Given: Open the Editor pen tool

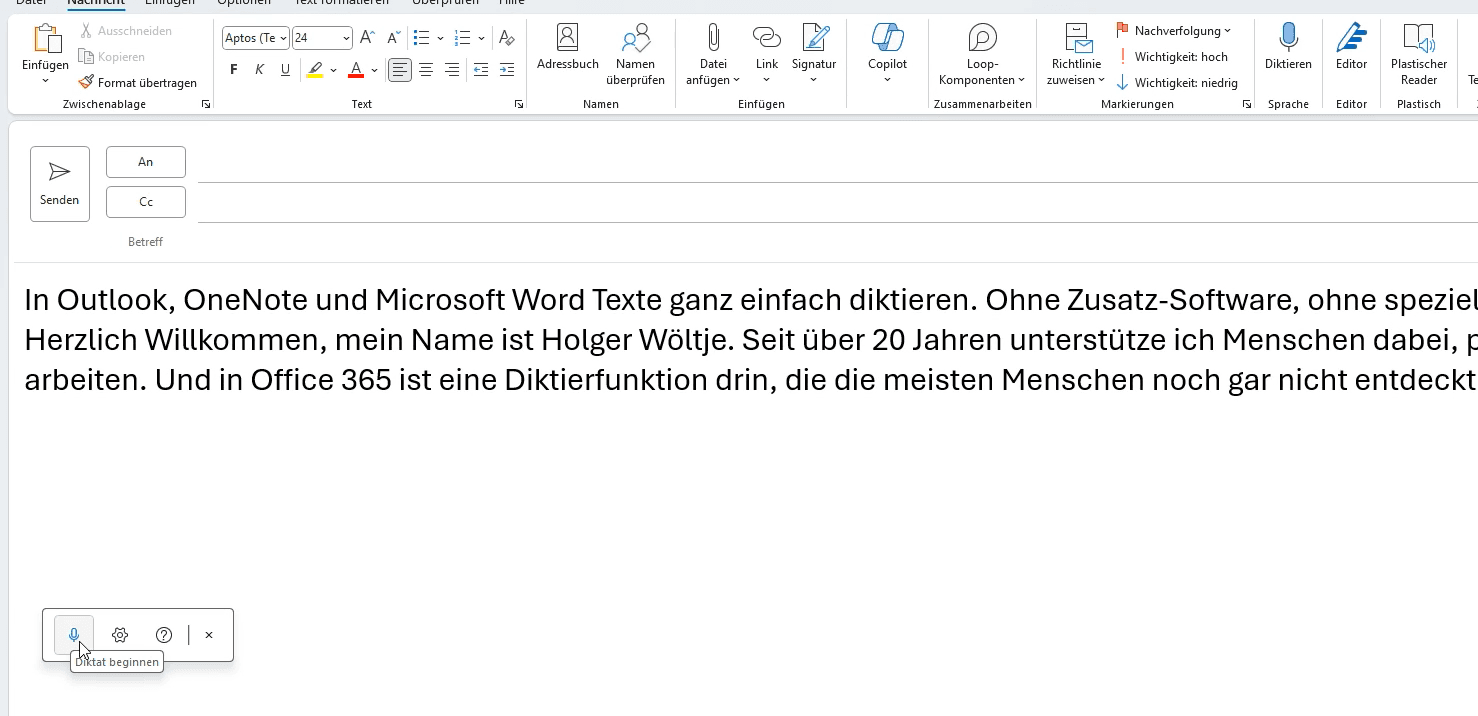Looking at the screenshot, I should click(x=1351, y=48).
